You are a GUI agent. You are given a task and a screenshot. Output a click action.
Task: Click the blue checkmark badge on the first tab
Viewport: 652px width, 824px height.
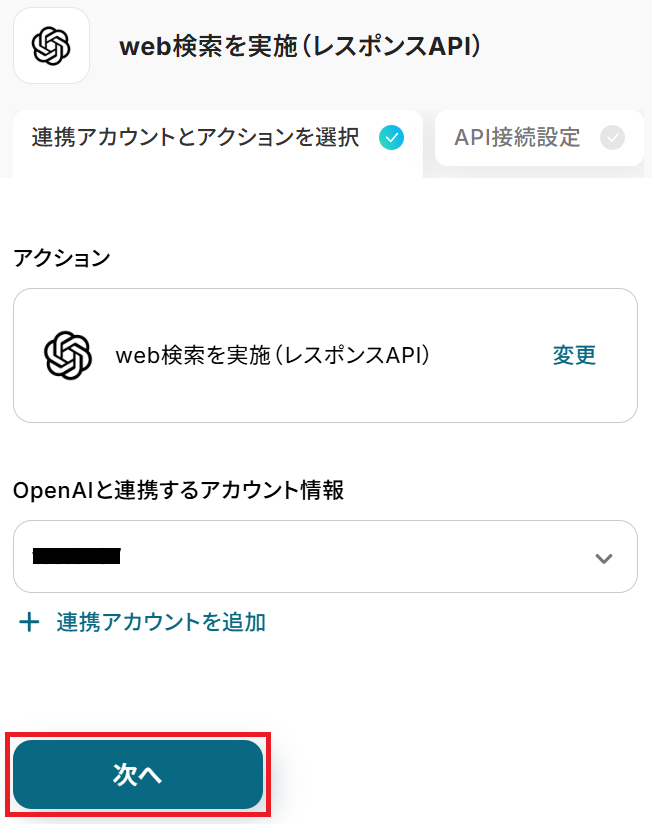[392, 138]
